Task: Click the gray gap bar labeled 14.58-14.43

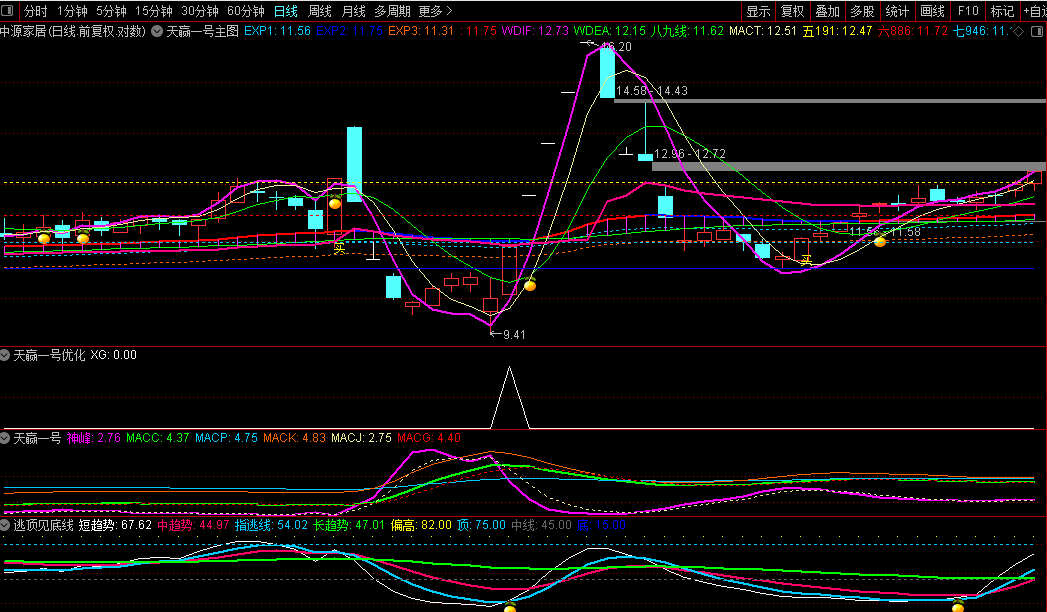Action: coord(828,100)
